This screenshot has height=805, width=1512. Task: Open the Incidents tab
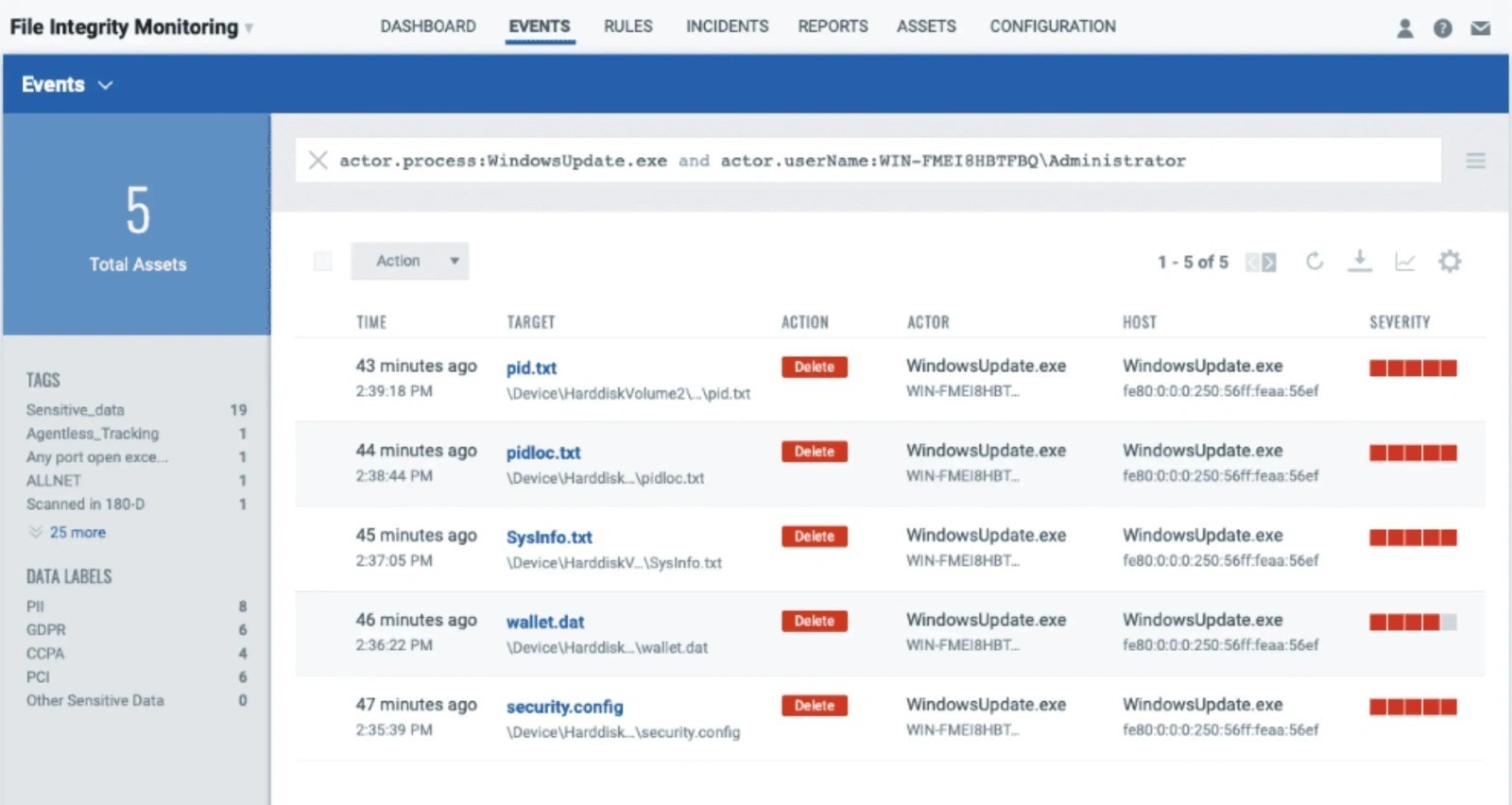pos(728,26)
